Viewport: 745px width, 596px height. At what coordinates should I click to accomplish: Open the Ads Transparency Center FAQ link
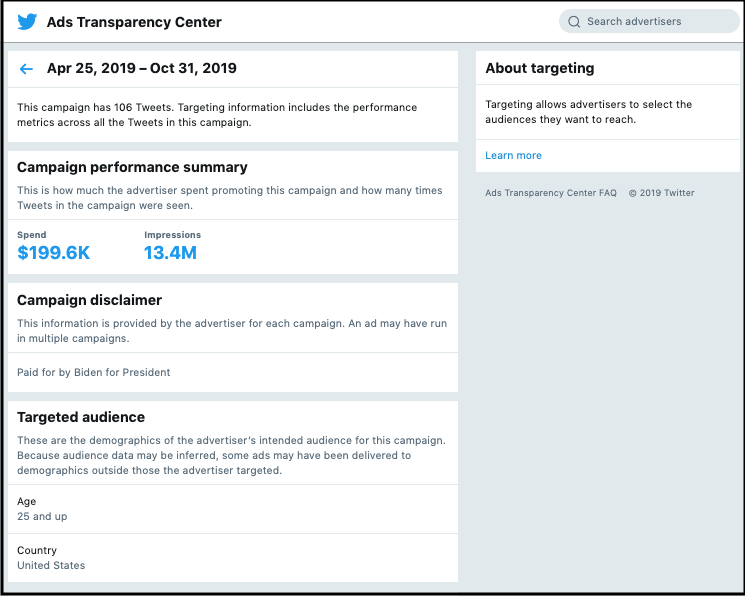550,193
